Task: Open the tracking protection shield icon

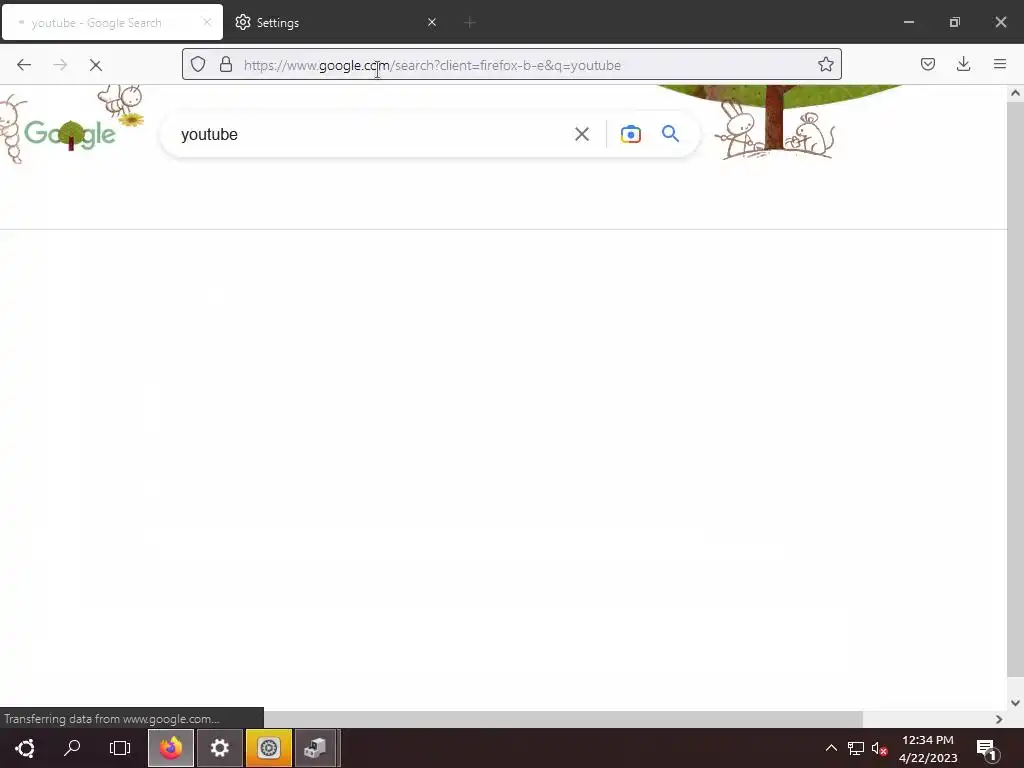Action: tap(198, 64)
